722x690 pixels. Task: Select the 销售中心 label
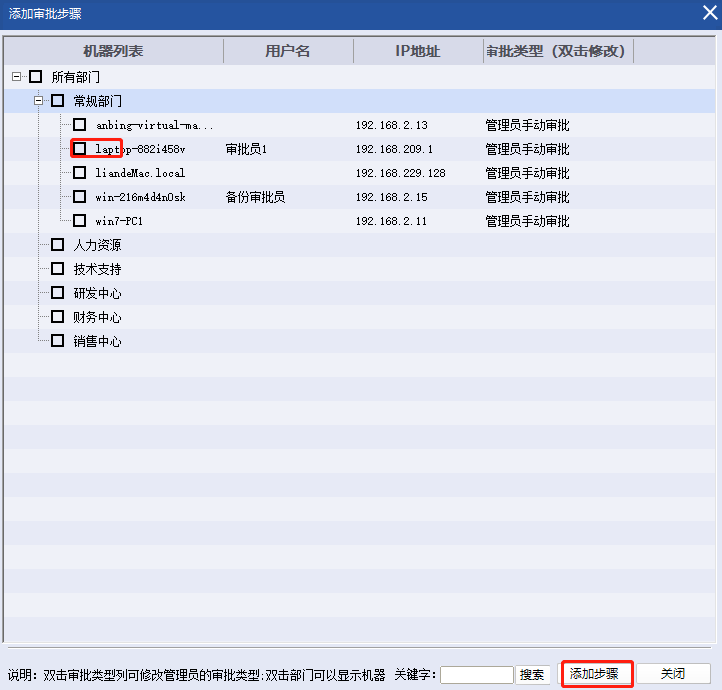point(98,341)
